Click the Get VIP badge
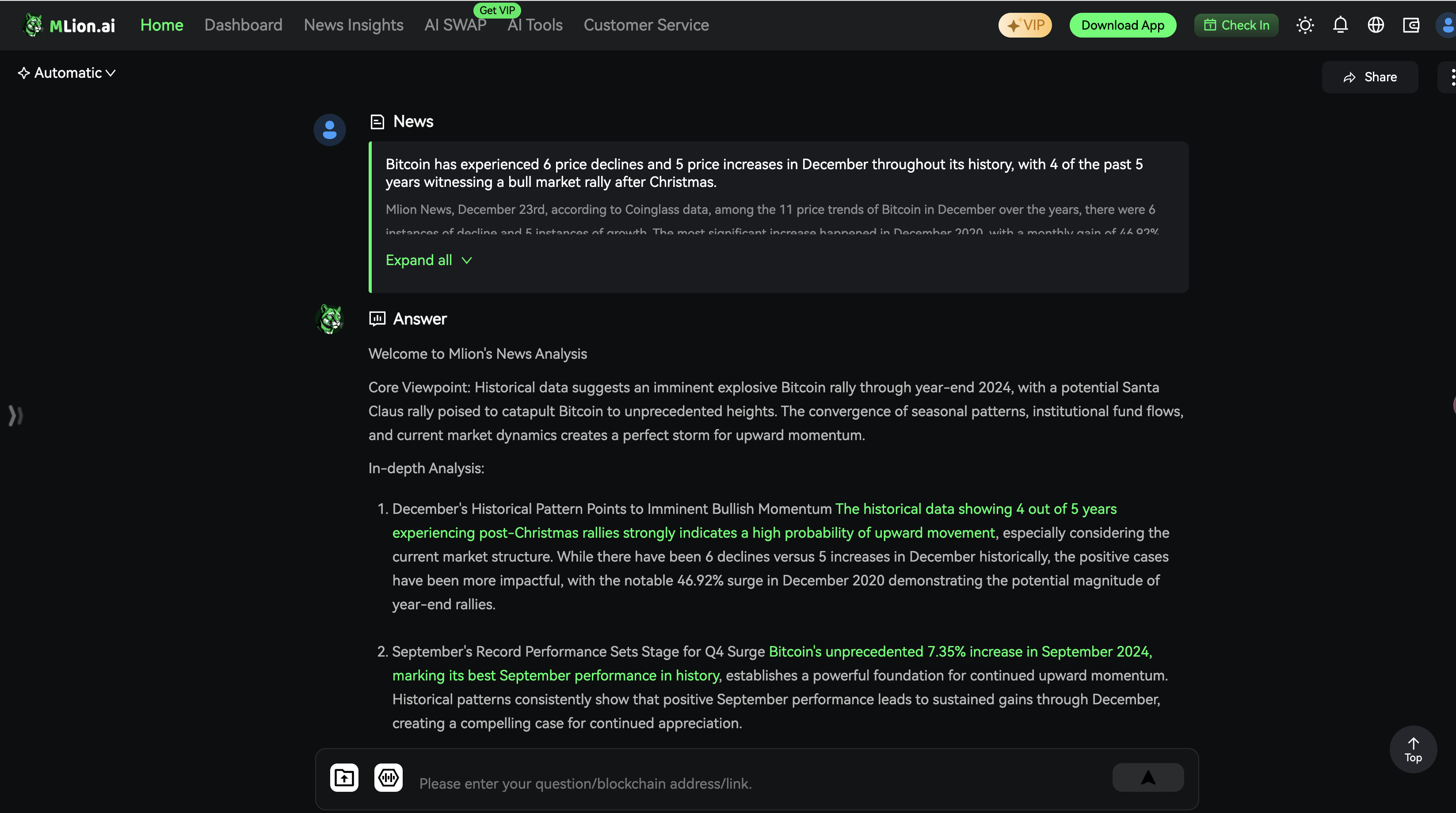 497,10
